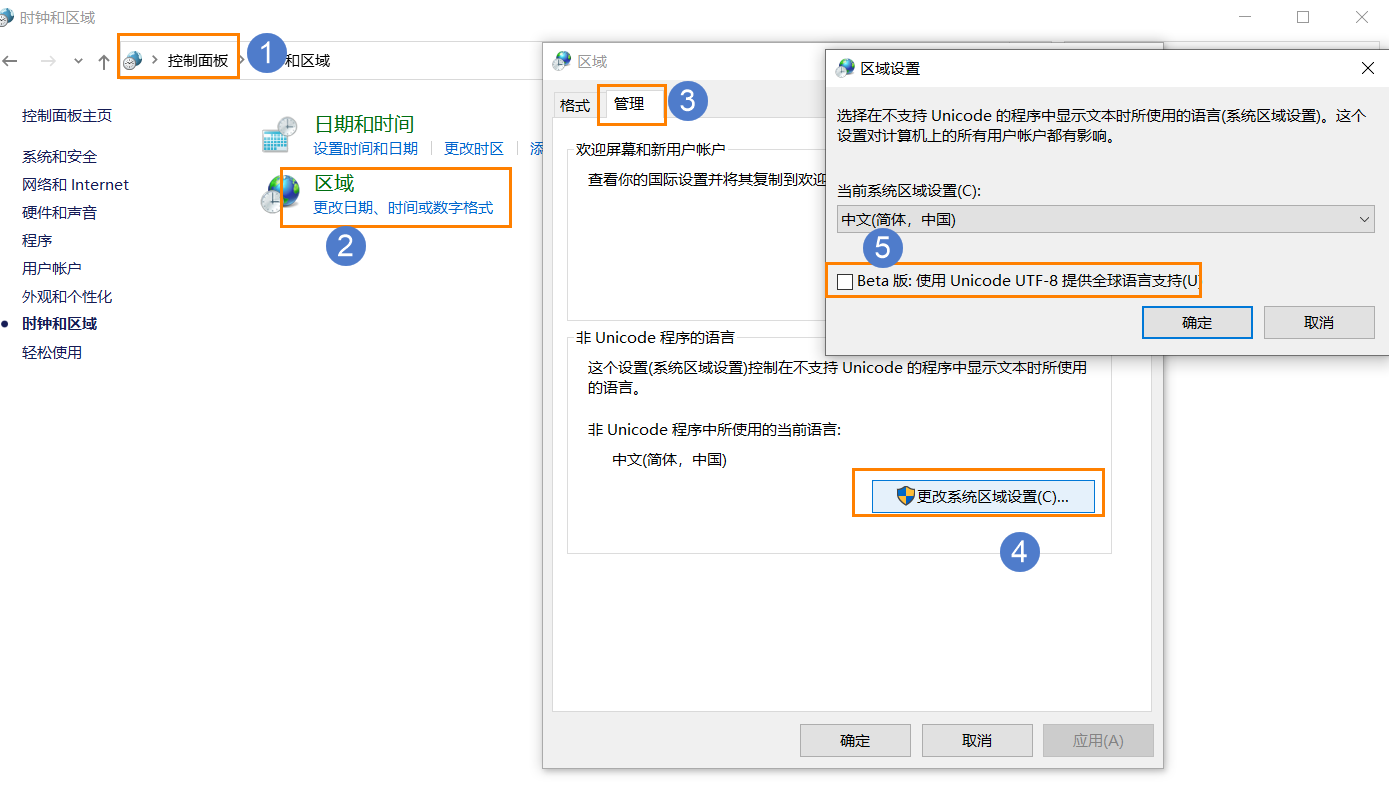This screenshot has width=1389, height=786.
Task: Click the 更改系统区域设置(C)... button
Action: pos(983,497)
